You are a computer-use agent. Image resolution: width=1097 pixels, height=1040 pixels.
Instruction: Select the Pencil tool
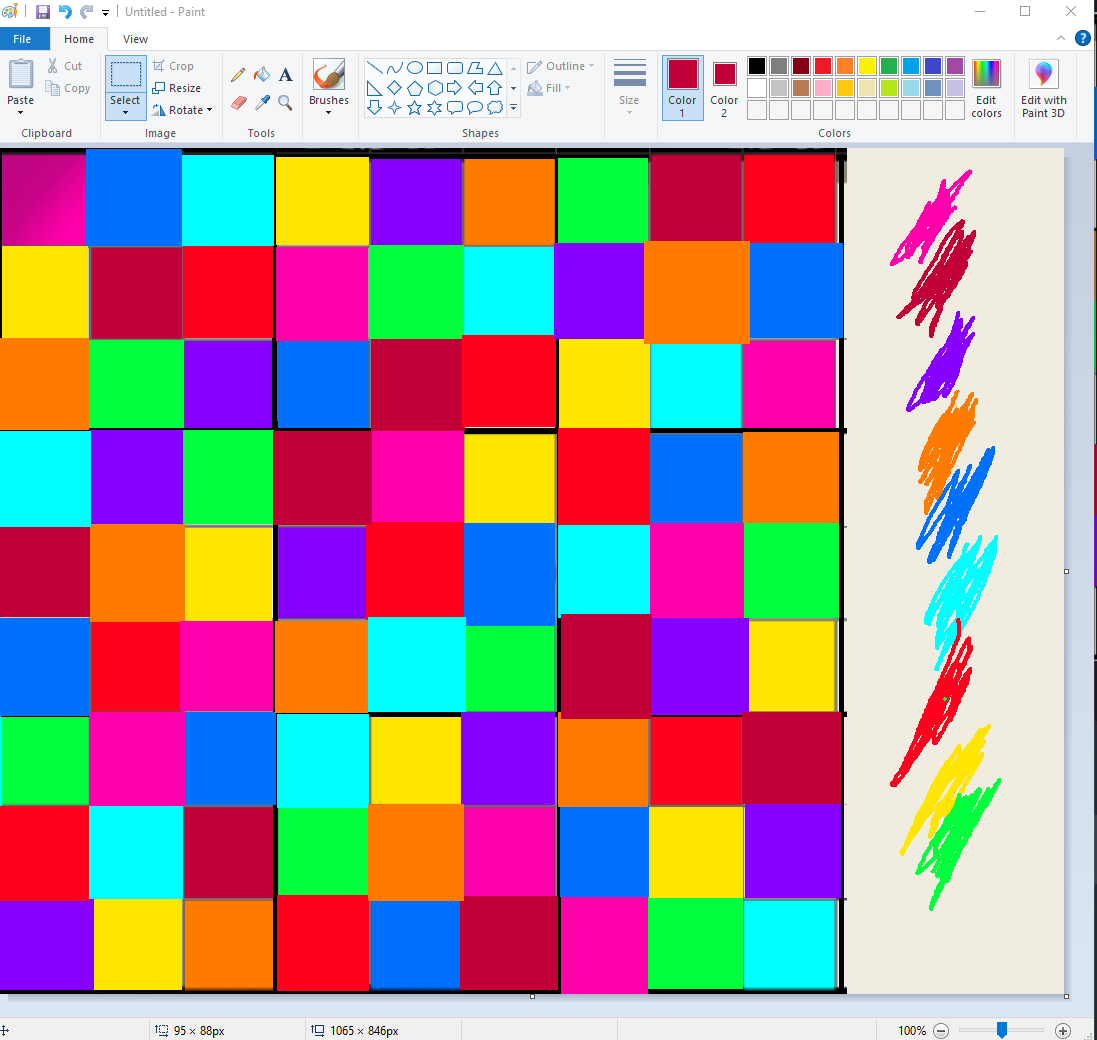pos(238,74)
